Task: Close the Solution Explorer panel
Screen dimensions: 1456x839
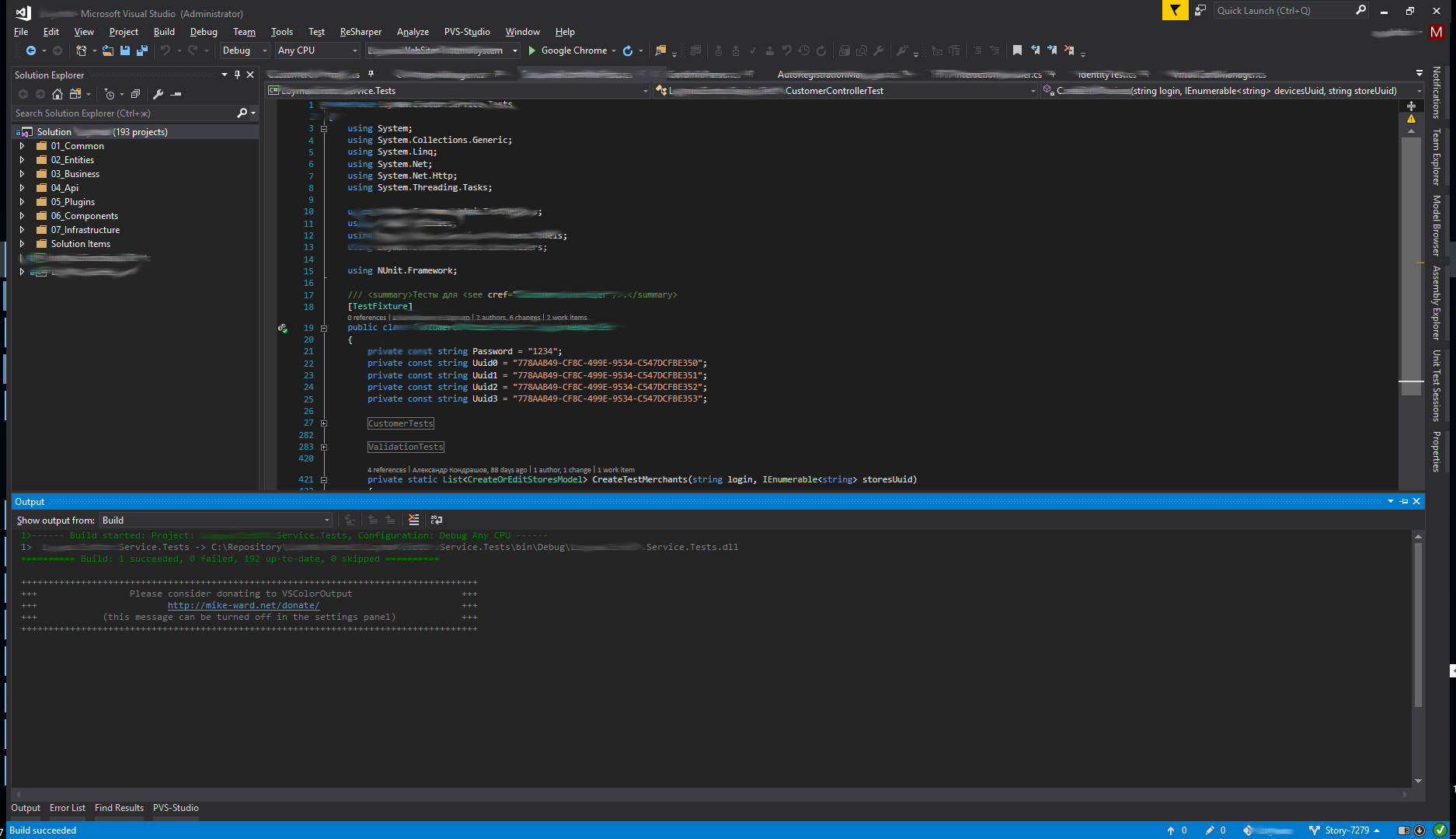Action: click(250, 75)
